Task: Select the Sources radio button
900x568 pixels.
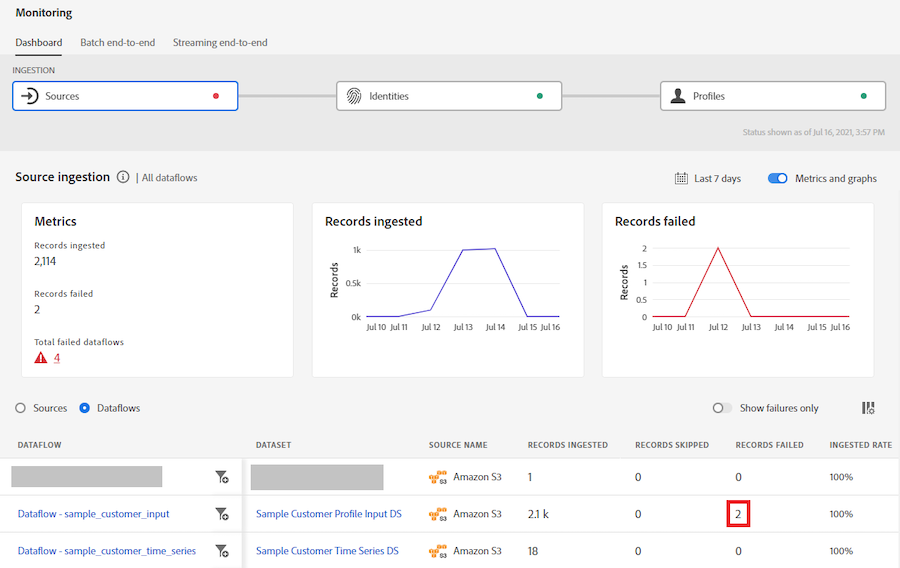Action: click(x=21, y=408)
